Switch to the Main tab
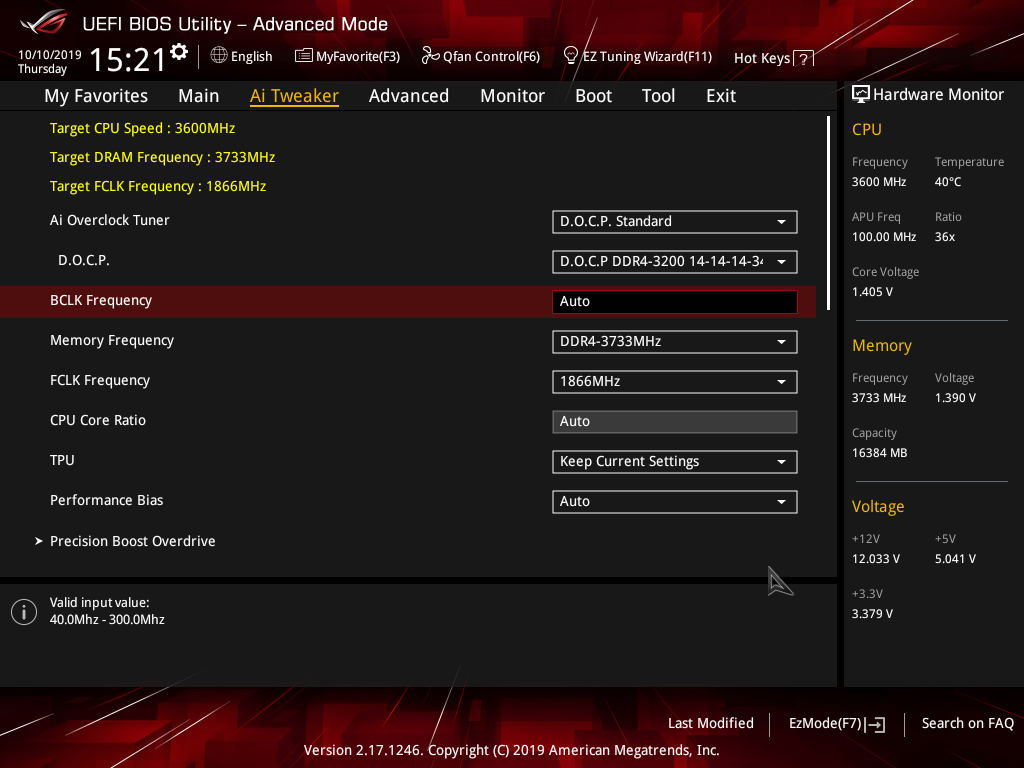 coord(199,96)
